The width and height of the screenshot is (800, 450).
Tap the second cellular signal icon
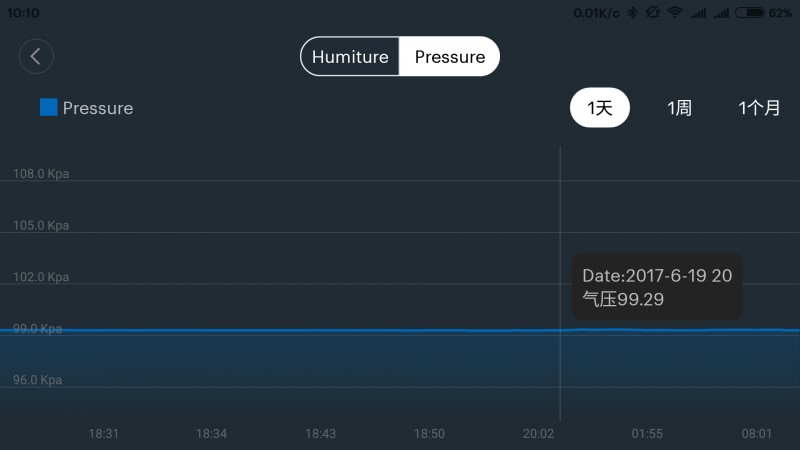click(x=721, y=13)
